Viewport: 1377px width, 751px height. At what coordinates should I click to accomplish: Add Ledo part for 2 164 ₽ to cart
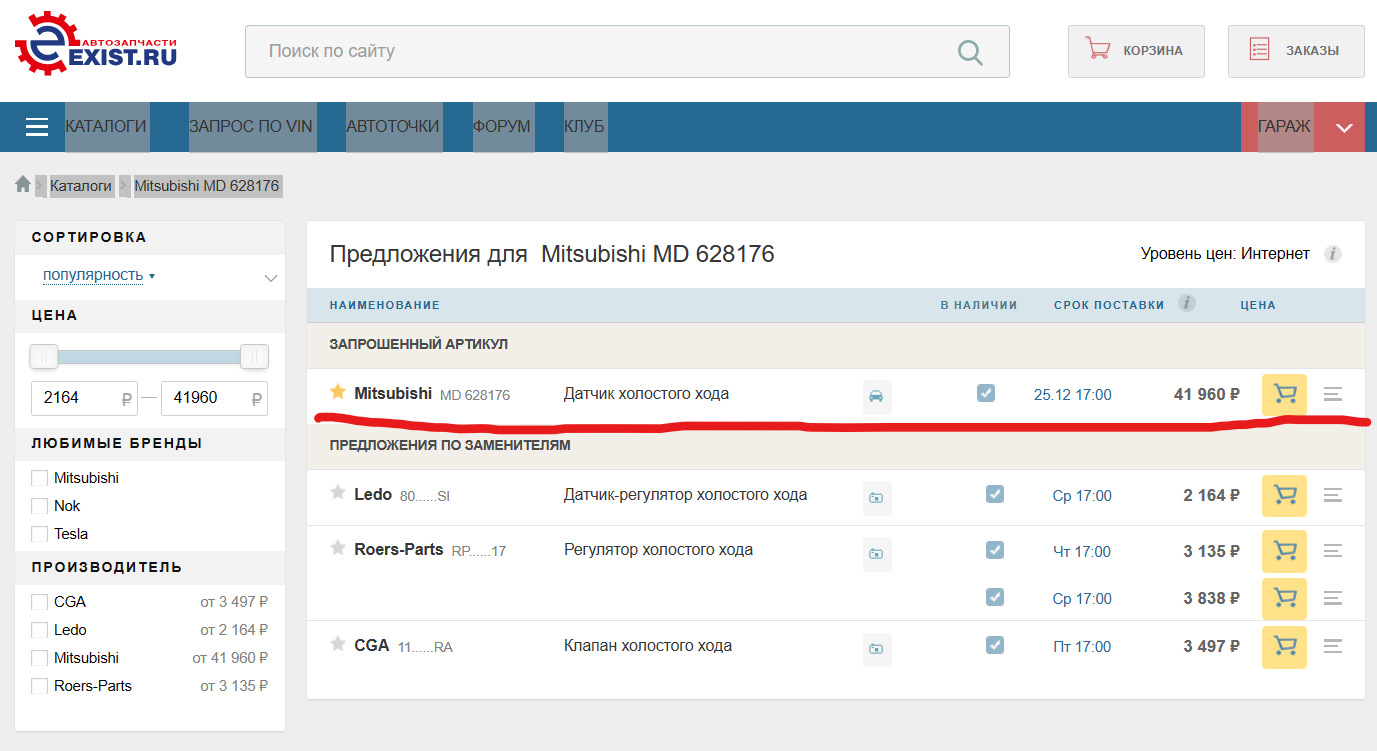(1285, 495)
